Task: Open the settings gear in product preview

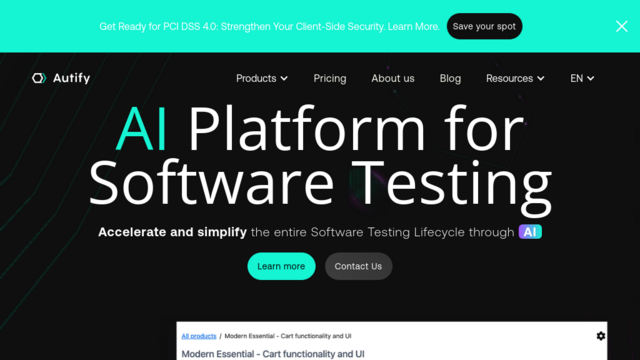Action: click(x=600, y=336)
